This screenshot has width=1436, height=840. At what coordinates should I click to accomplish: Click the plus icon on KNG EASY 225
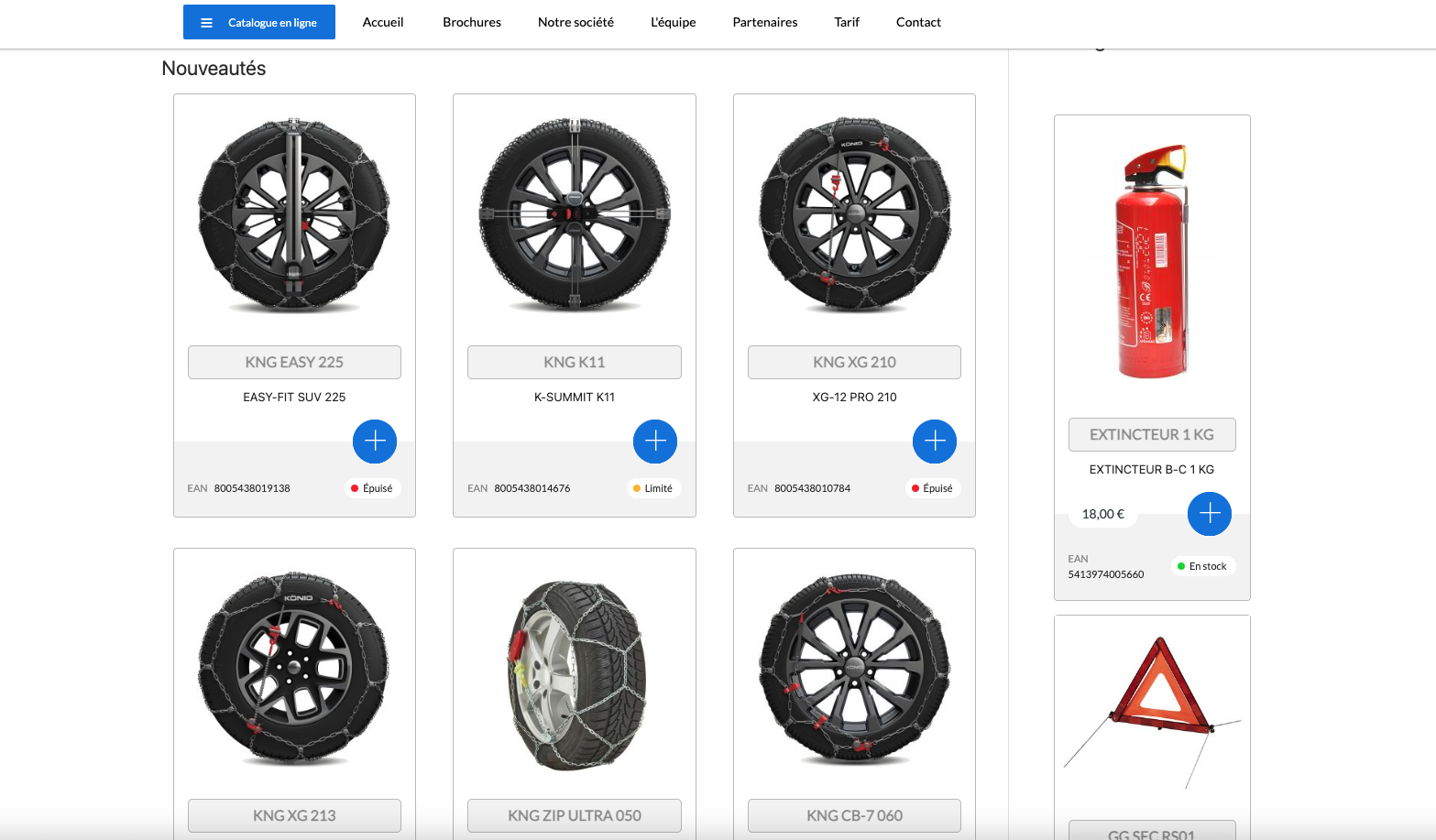pyautogui.click(x=375, y=442)
